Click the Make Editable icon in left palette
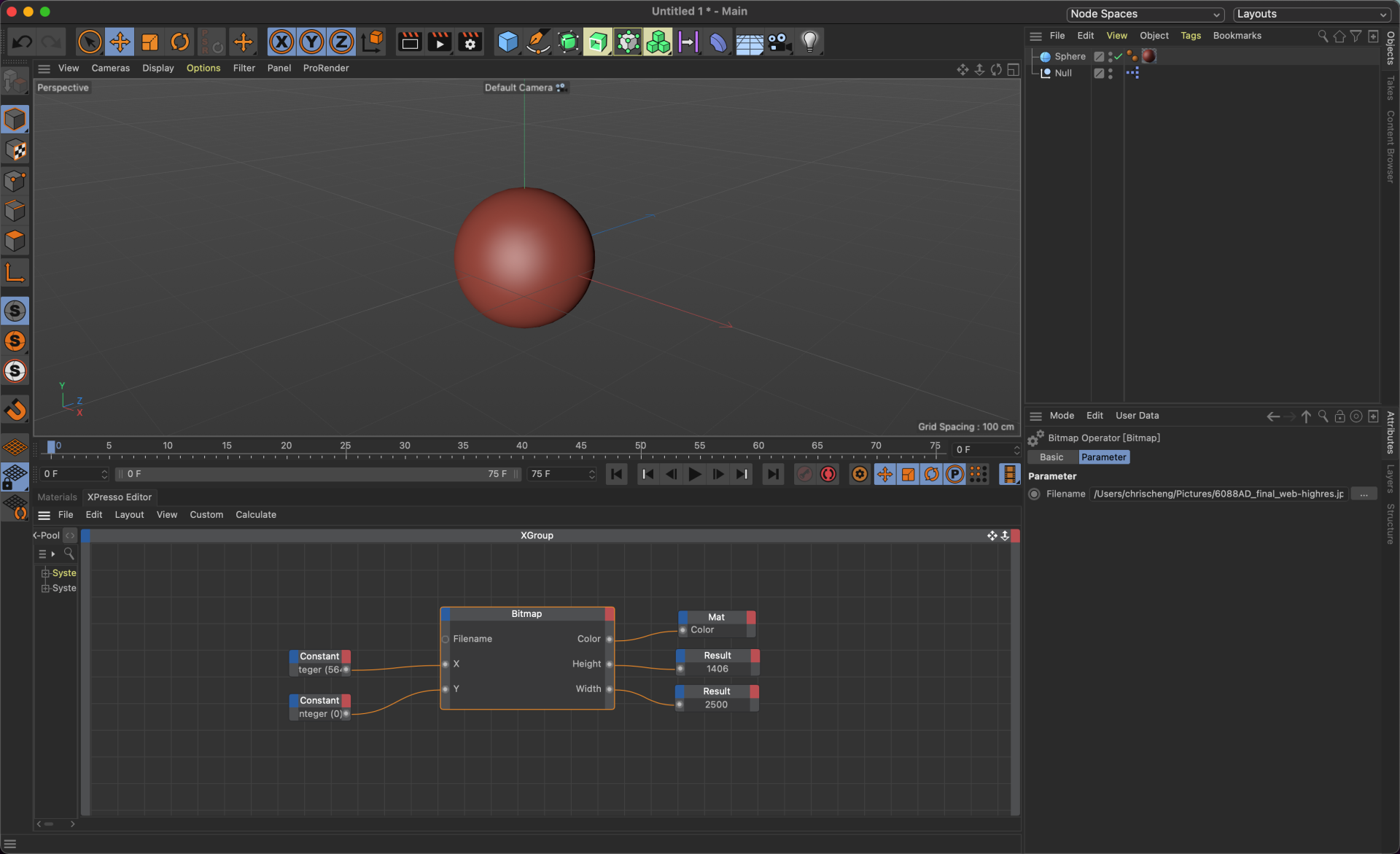1400x854 pixels. pyautogui.click(x=15, y=82)
